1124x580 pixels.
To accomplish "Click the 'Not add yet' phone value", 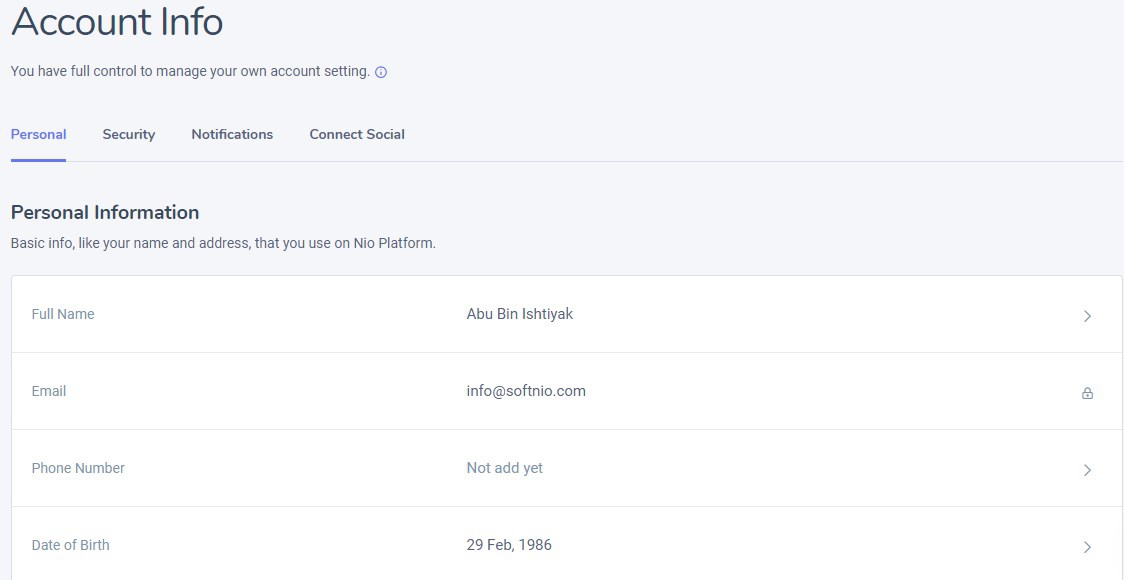I will [504, 468].
